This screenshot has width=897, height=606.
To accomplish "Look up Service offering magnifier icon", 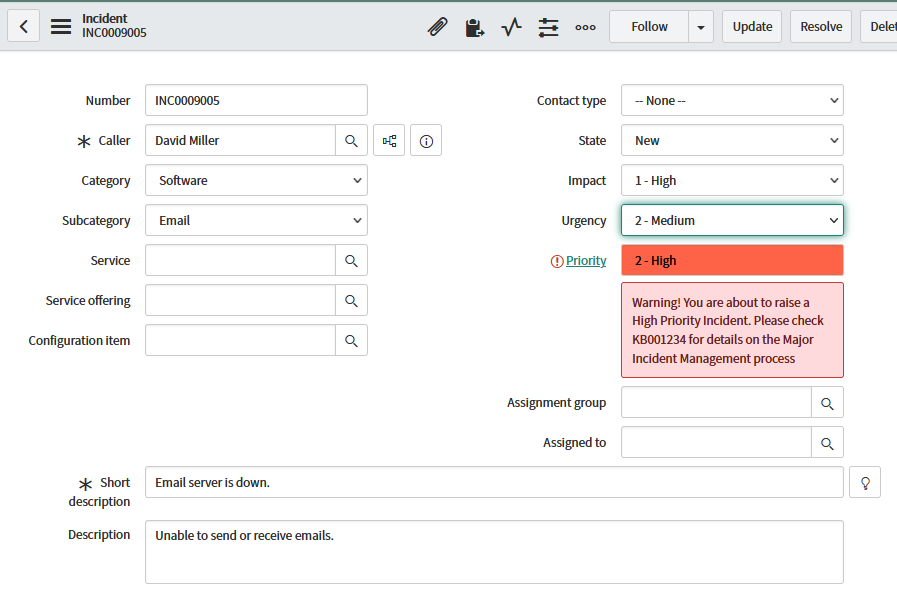I will pyautogui.click(x=351, y=300).
